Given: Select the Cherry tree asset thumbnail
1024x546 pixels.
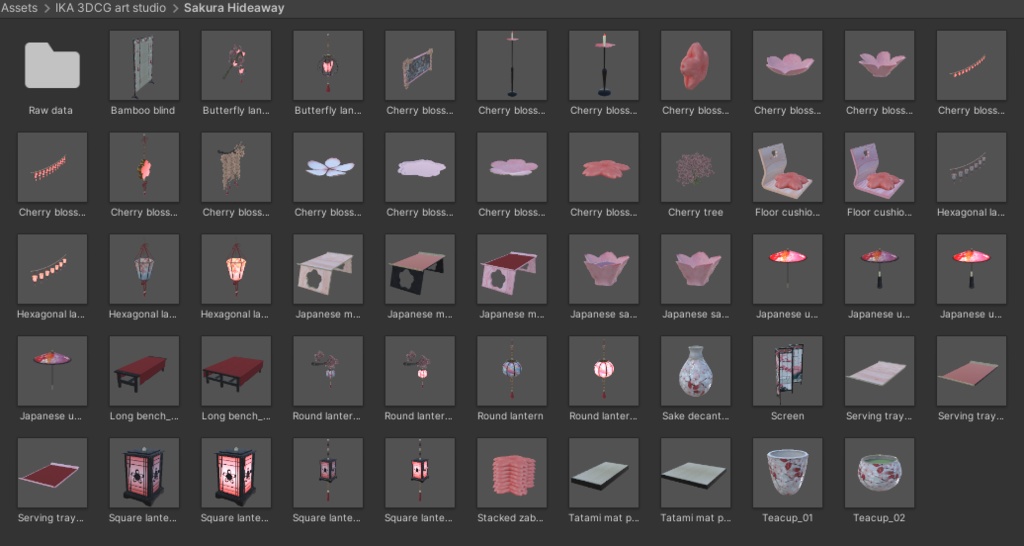Looking at the screenshot, I should tap(696, 167).
